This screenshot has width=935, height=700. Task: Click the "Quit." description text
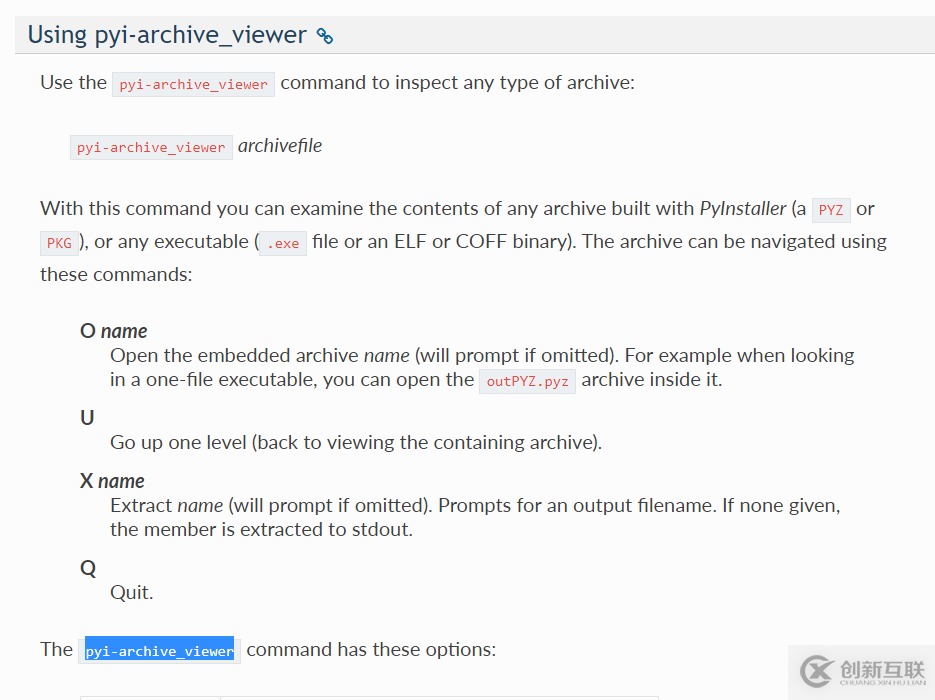coord(131,592)
